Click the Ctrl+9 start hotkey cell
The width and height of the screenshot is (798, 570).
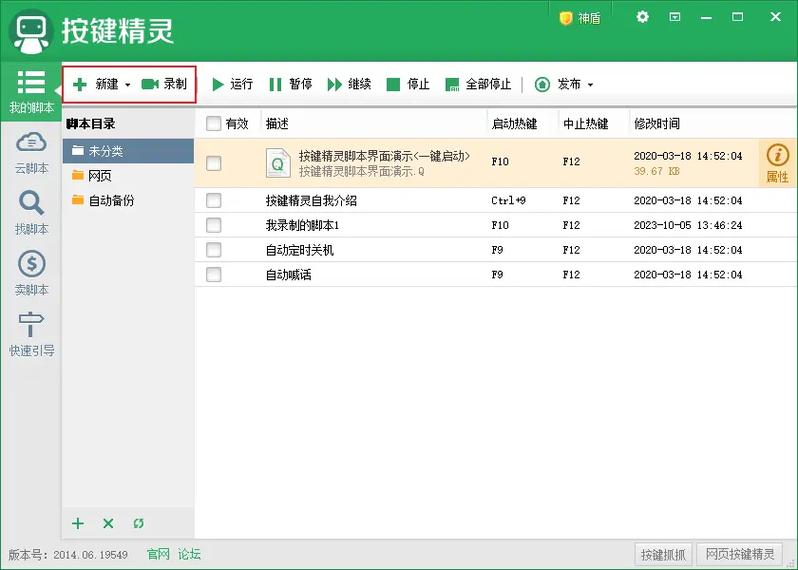[x=508, y=201]
